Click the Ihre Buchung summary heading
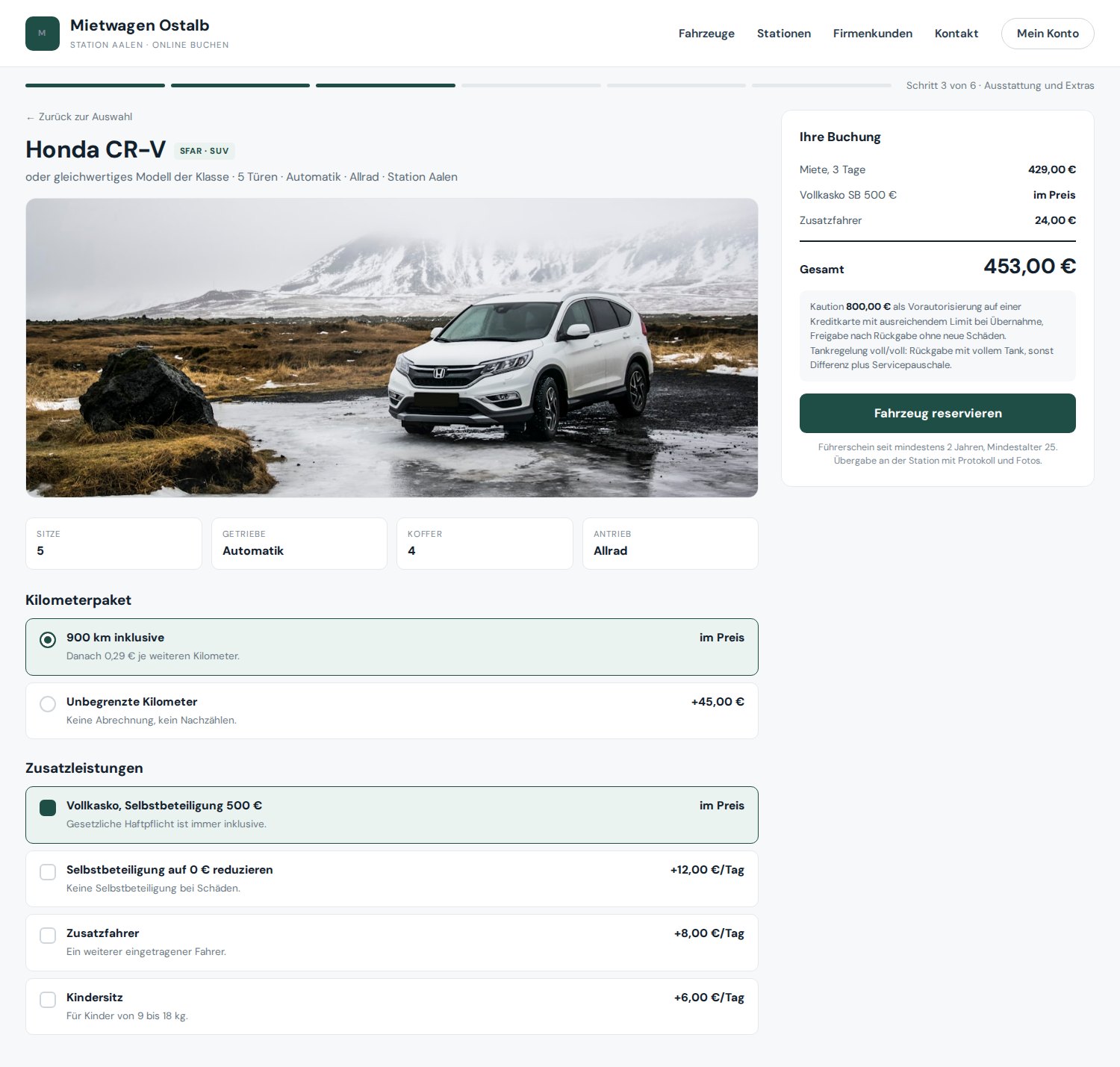The image size is (1120, 1067). pos(840,137)
